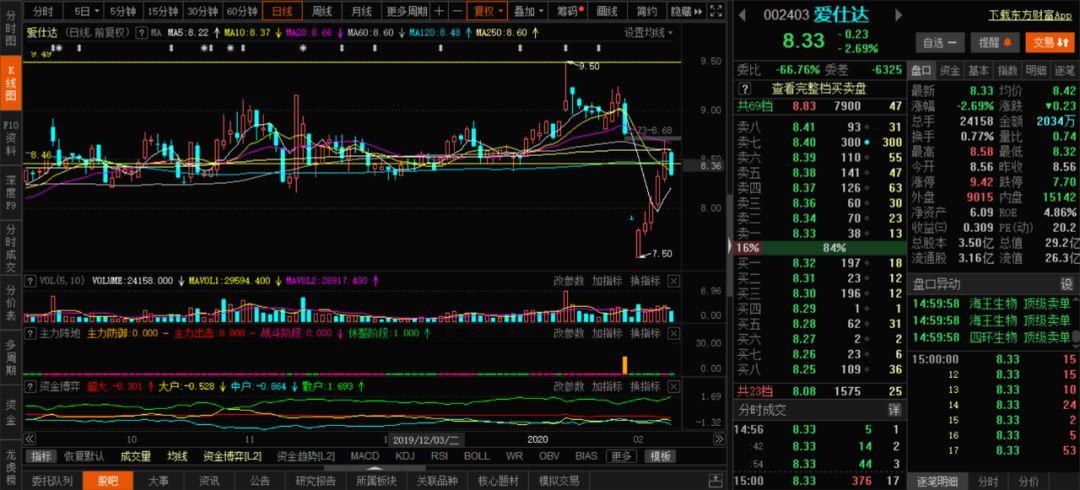Remove from watchlist via 自选 button
Image resolution: width=1080 pixels, height=490 pixels.
point(941,42)
